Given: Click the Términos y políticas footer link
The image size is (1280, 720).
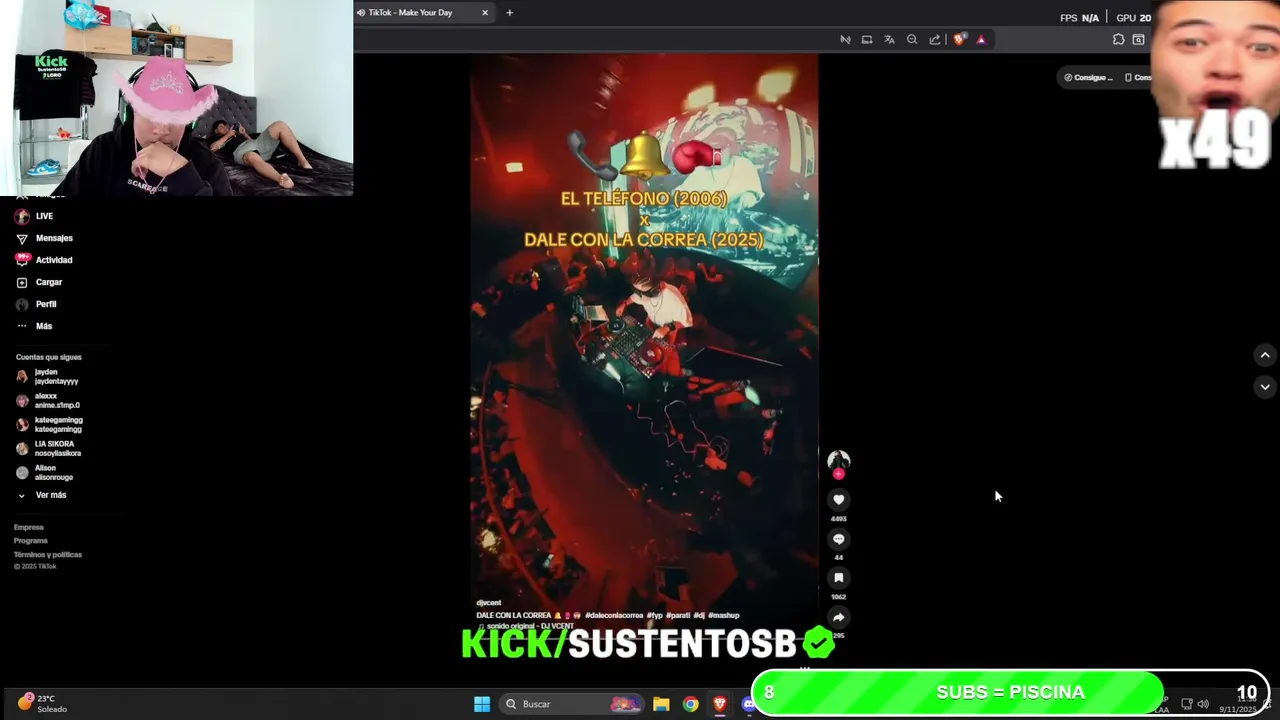Looking at the screenshot, I should (x=48, y=555).
